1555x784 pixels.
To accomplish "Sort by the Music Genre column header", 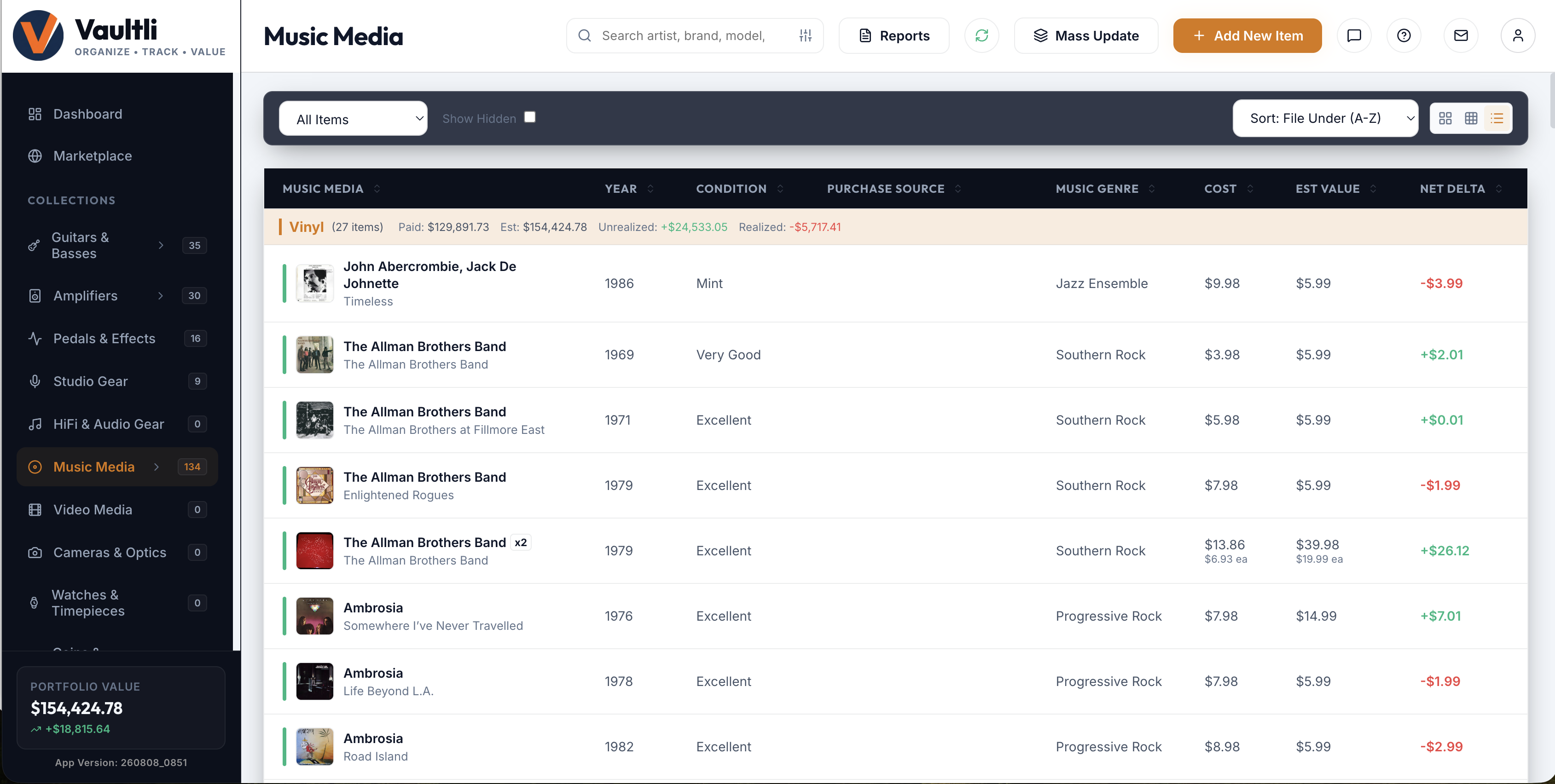I will [x=1105, y=189].
